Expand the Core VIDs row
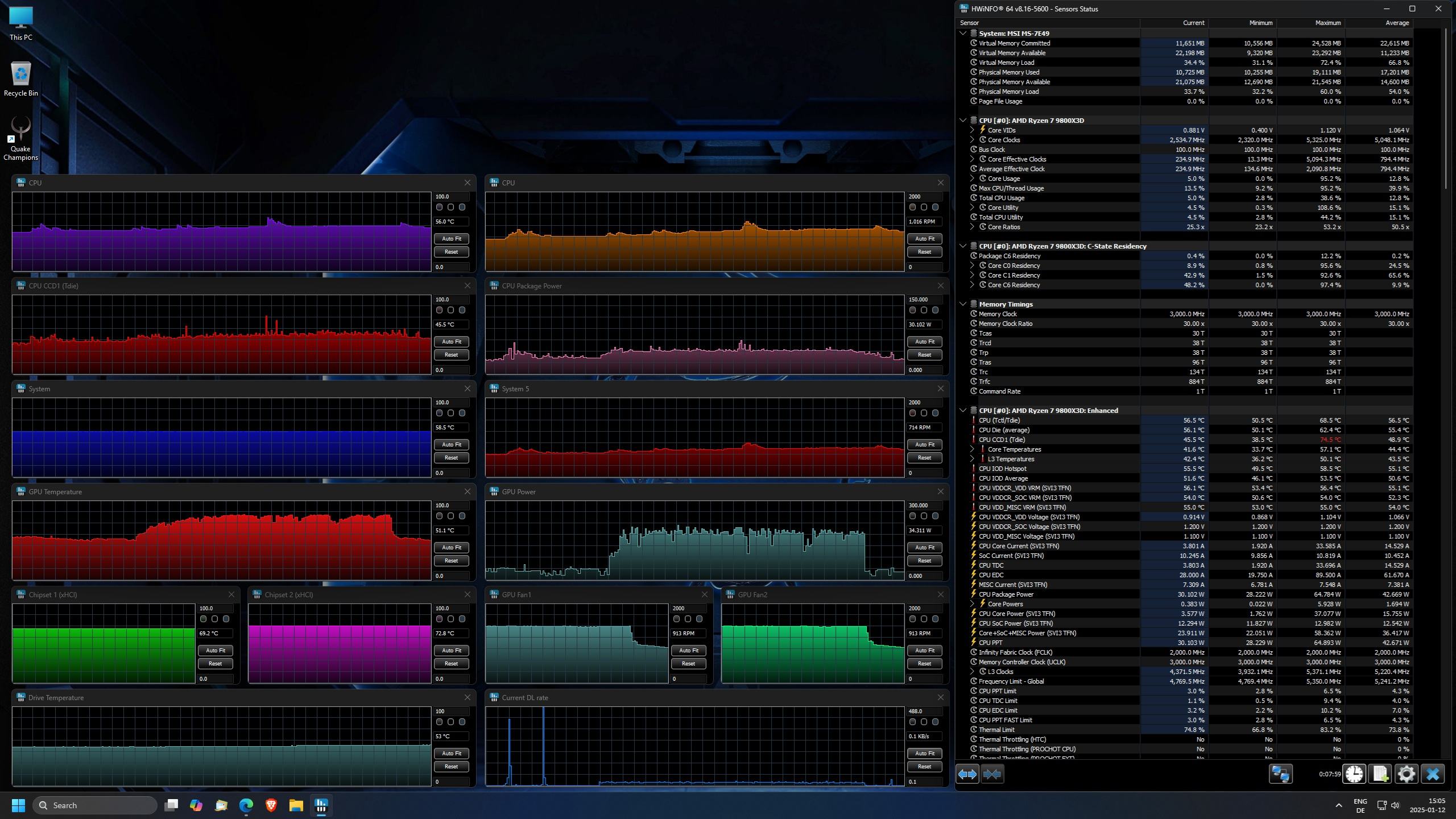1456x819 pixels. pos(972,130)
